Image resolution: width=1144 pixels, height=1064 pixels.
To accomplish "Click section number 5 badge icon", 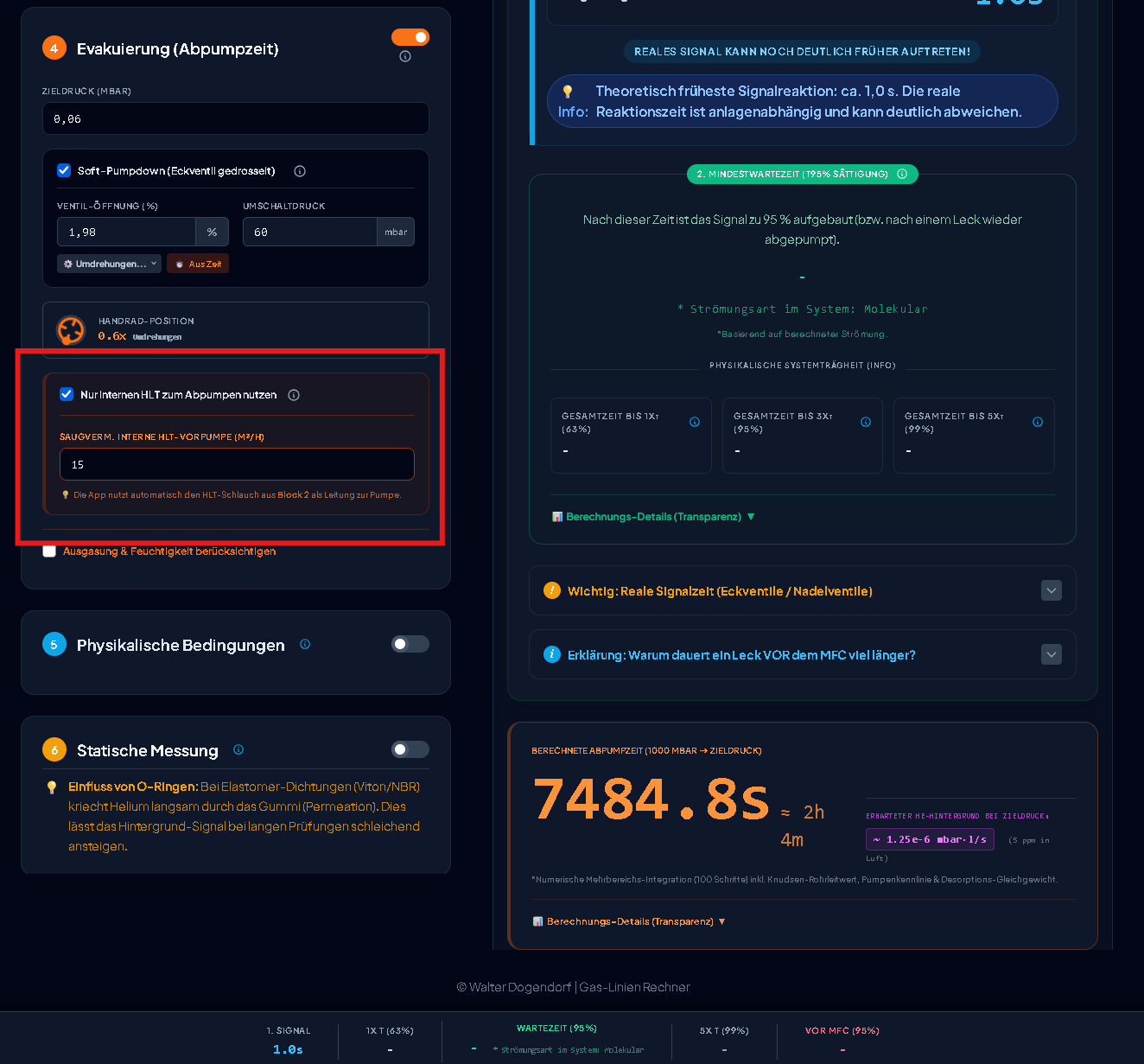I will pos(54,645).
